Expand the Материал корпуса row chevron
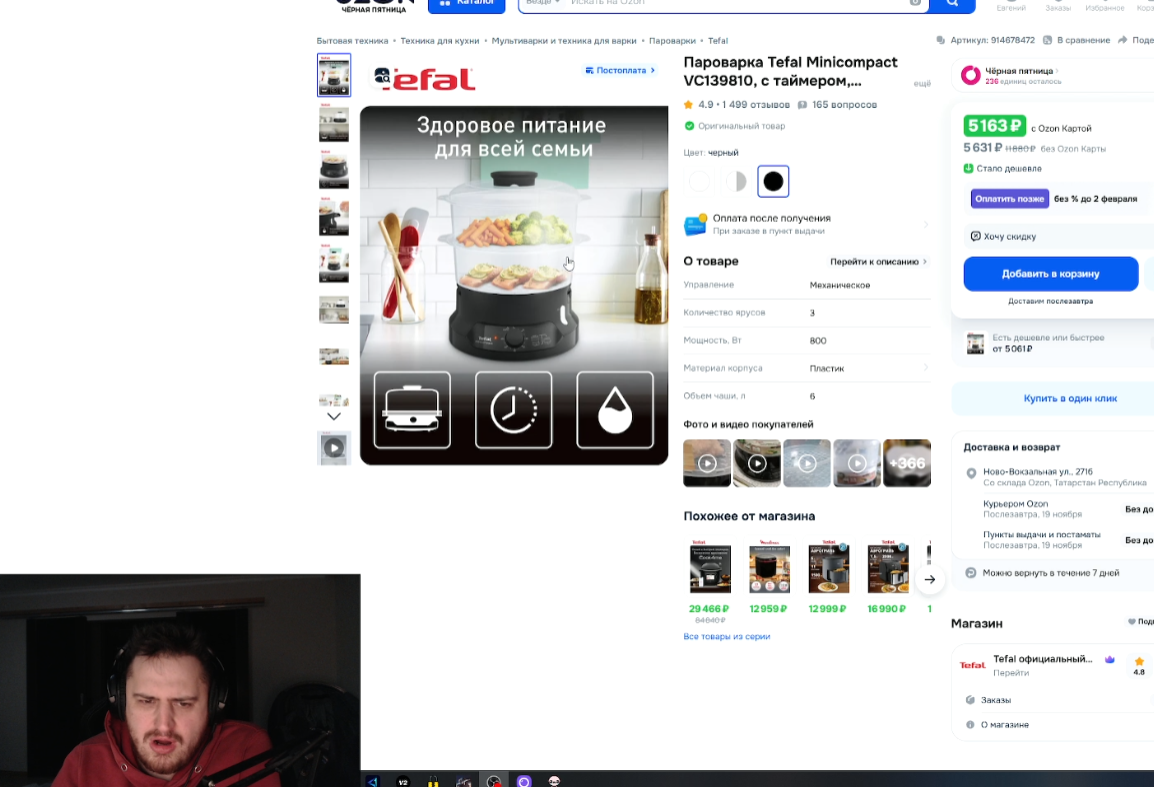The width and height of the screenshot is (1154, 787). (926, 367)
